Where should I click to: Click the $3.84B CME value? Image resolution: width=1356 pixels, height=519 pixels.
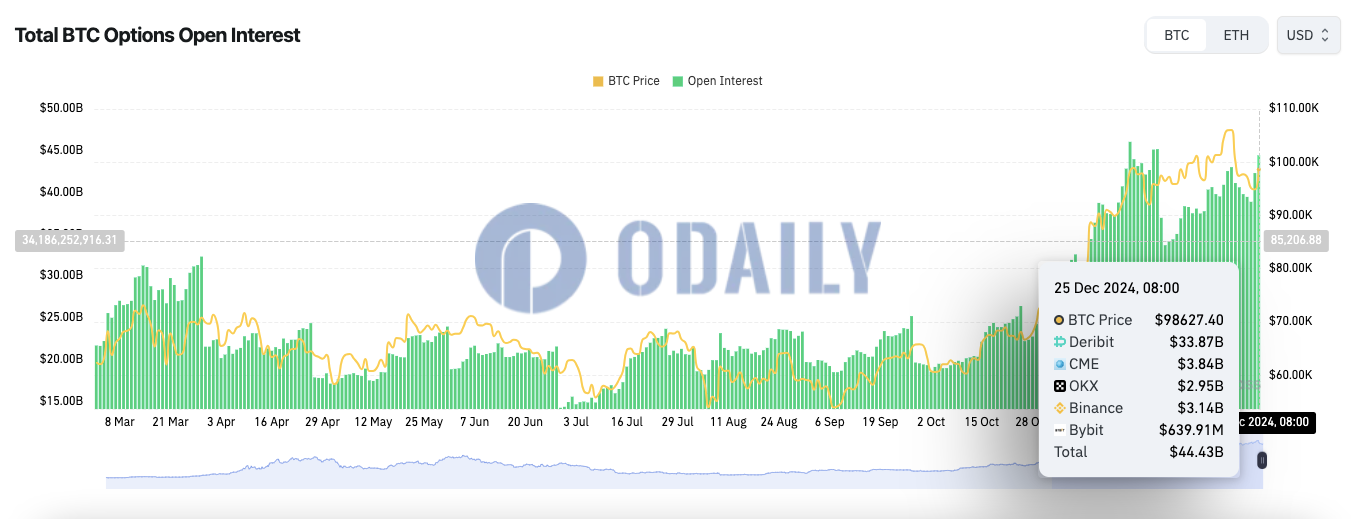point(1202,364)
